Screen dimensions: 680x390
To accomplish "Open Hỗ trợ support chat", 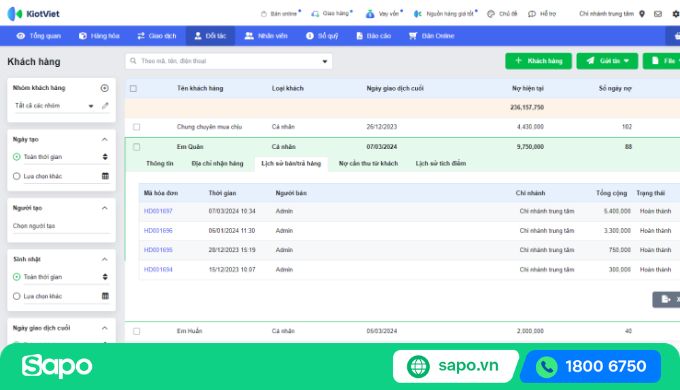I will [x=542, y=14].
